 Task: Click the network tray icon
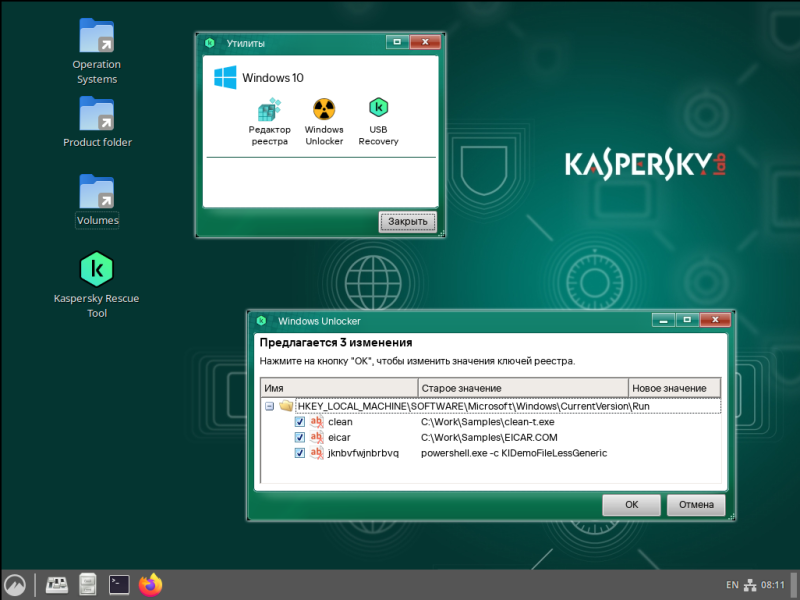point(749,585)
